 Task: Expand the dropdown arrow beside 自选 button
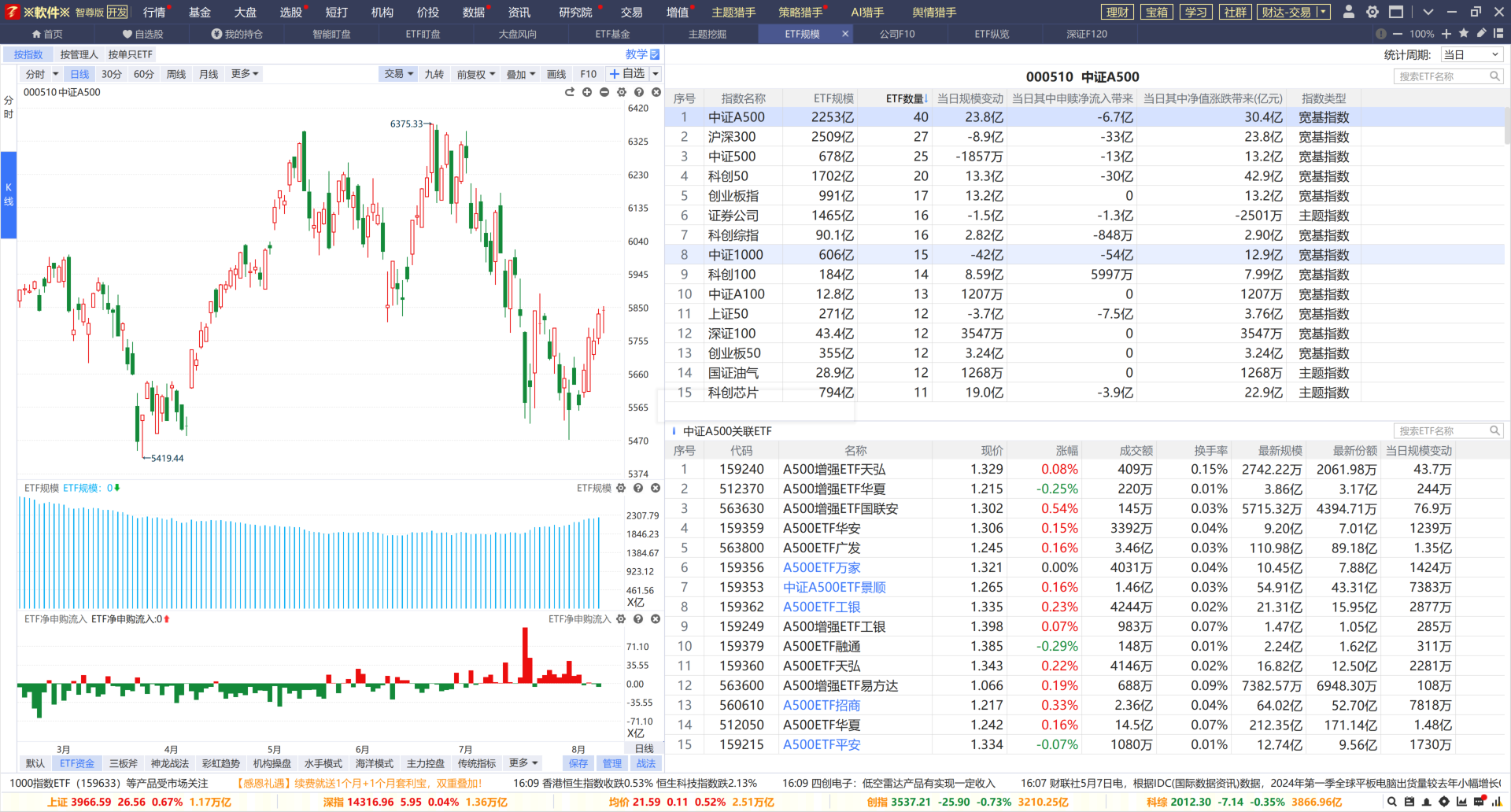(656, 74)
